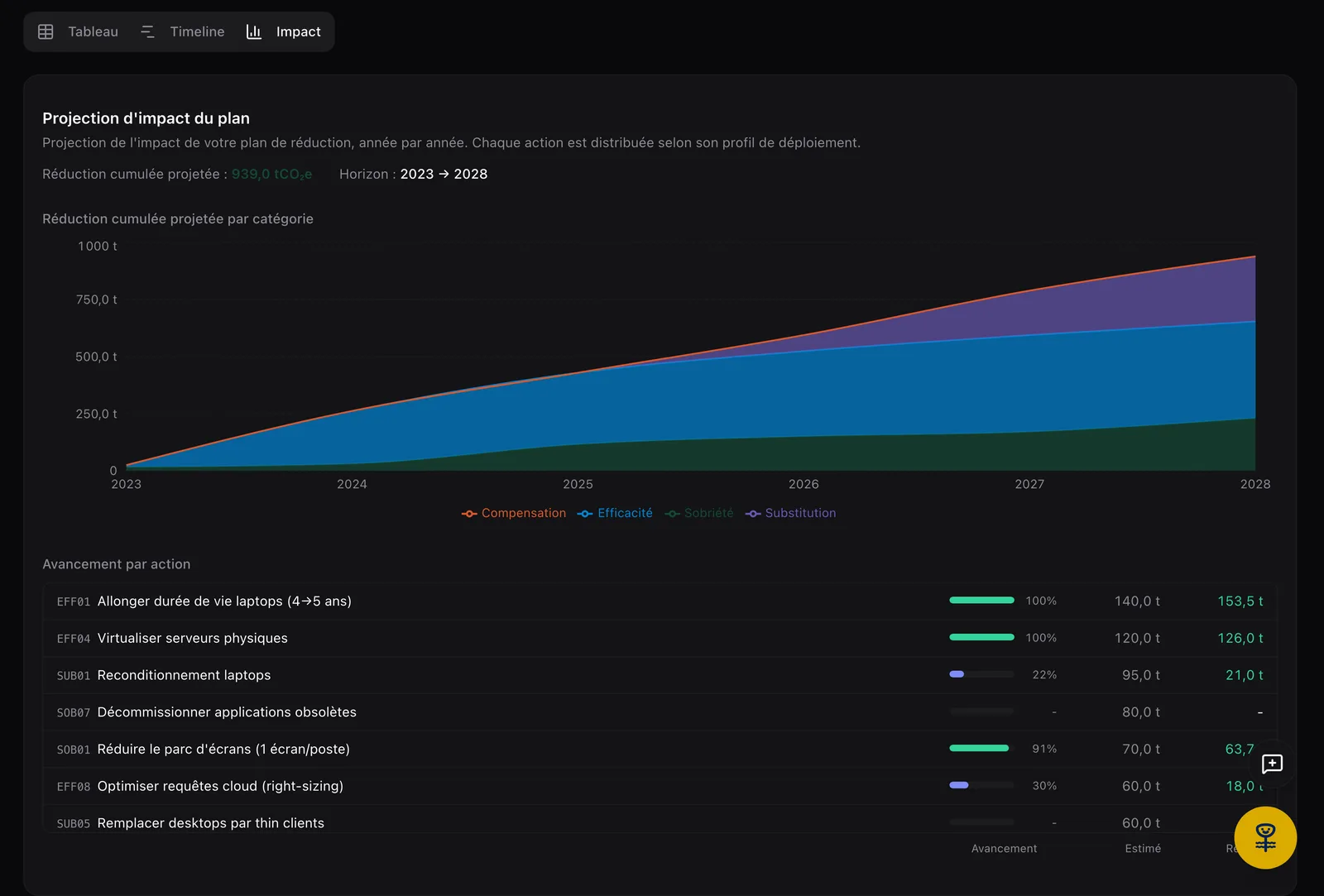Click the Tableau grid icon
1324x896 pixels.
[46, 31]
